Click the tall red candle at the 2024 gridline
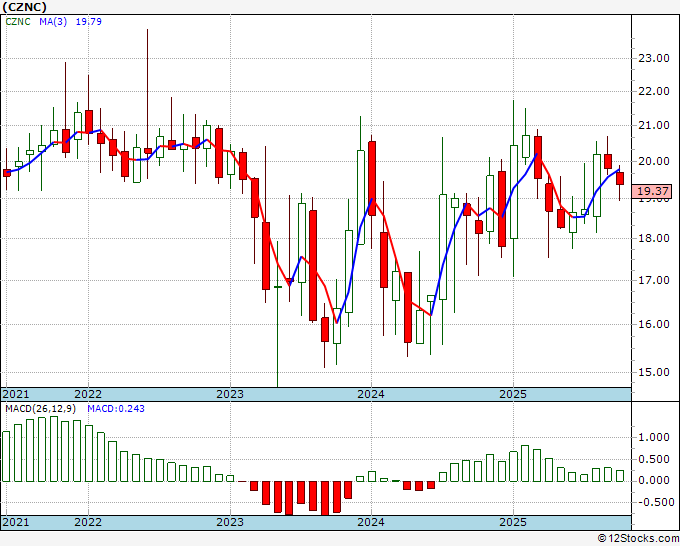Viewport: 680px width, 546px height. (372, 178)
